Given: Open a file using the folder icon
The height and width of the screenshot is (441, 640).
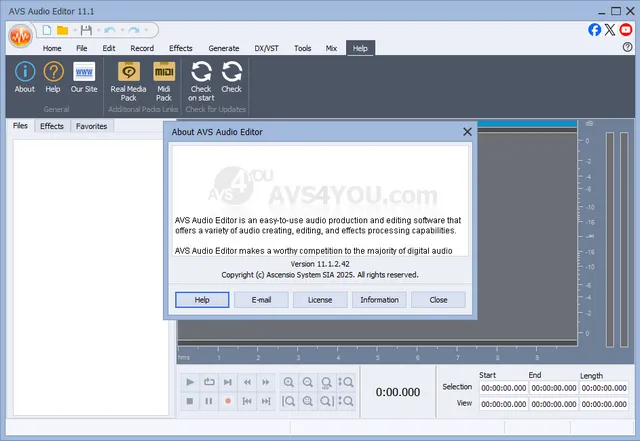Looking at the screenshot, I should (62, 30).
